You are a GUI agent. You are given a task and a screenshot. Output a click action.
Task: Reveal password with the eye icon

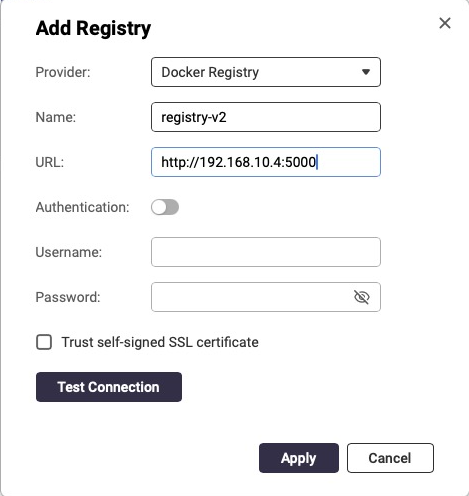[x=361, y=297]
